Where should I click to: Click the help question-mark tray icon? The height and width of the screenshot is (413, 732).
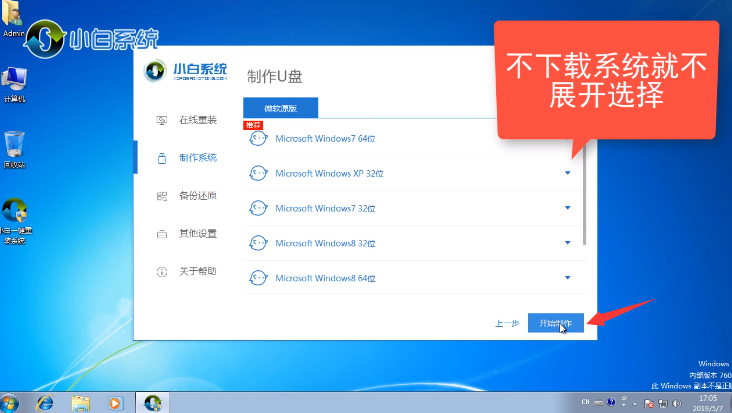pyautogui.click(x=611, y=402)
